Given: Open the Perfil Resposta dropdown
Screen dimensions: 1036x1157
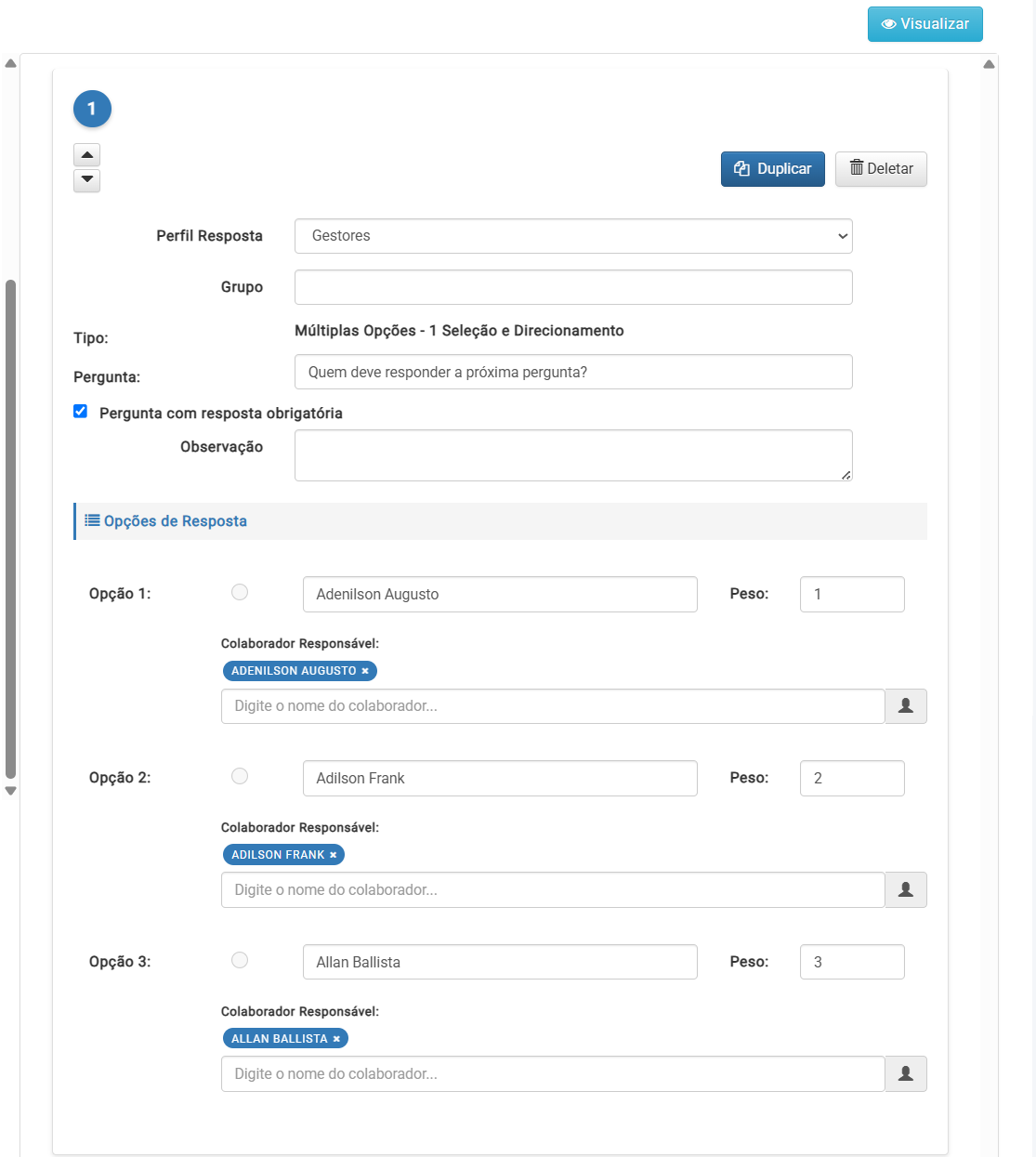Looking at the screenshot, I should pyautogui.click(x=572, y=236).
